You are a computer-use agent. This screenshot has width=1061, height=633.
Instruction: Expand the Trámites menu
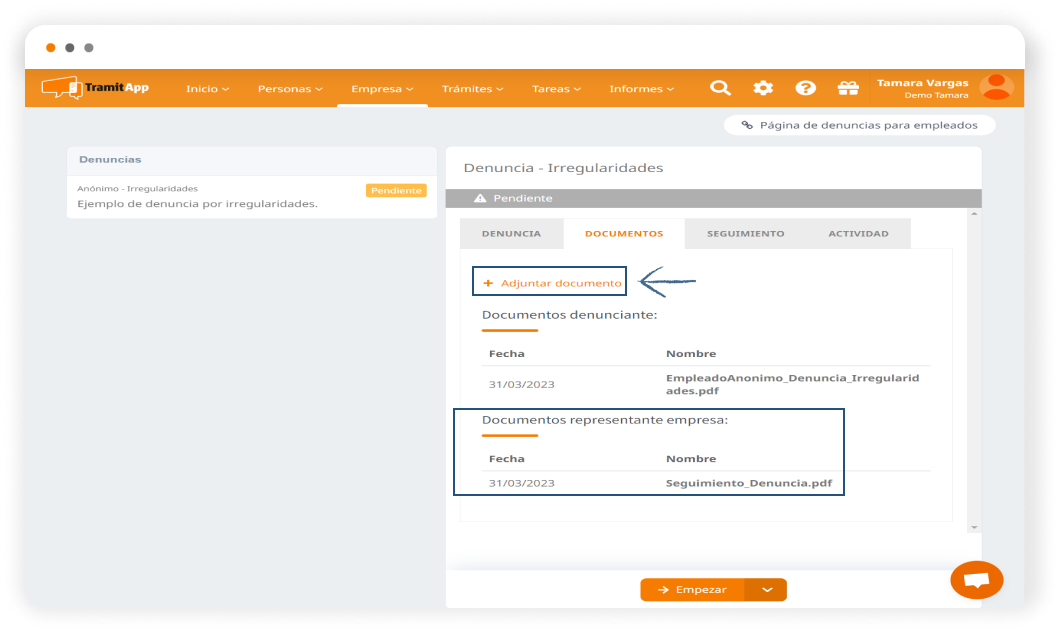472,89
